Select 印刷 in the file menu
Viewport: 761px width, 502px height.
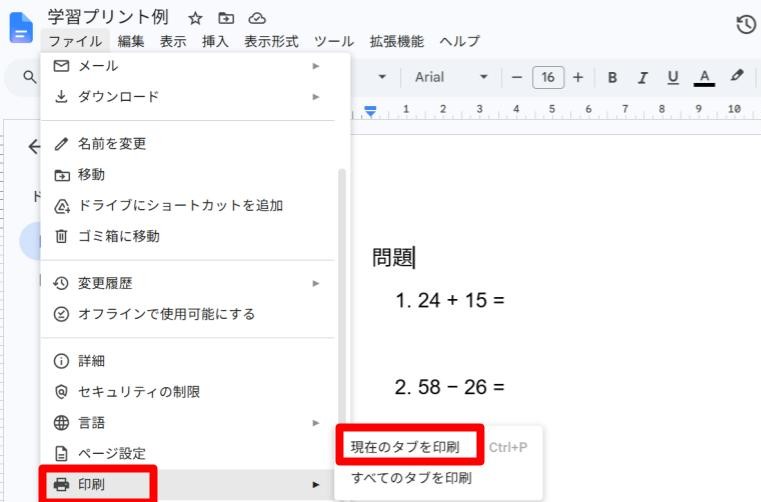pyautogui.click(x=189, y=485)
